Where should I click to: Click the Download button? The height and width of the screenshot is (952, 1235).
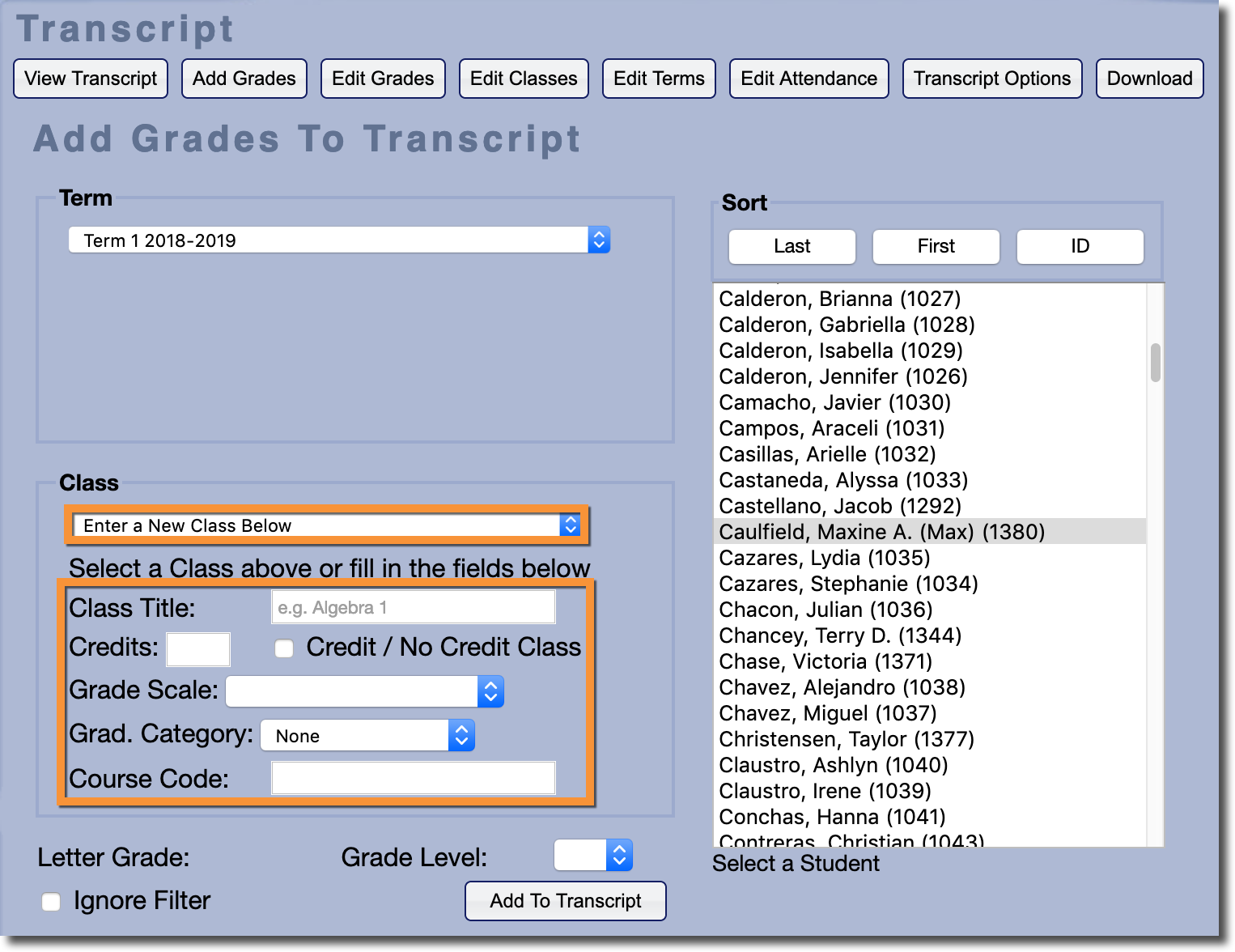(x=1149, y=79)
